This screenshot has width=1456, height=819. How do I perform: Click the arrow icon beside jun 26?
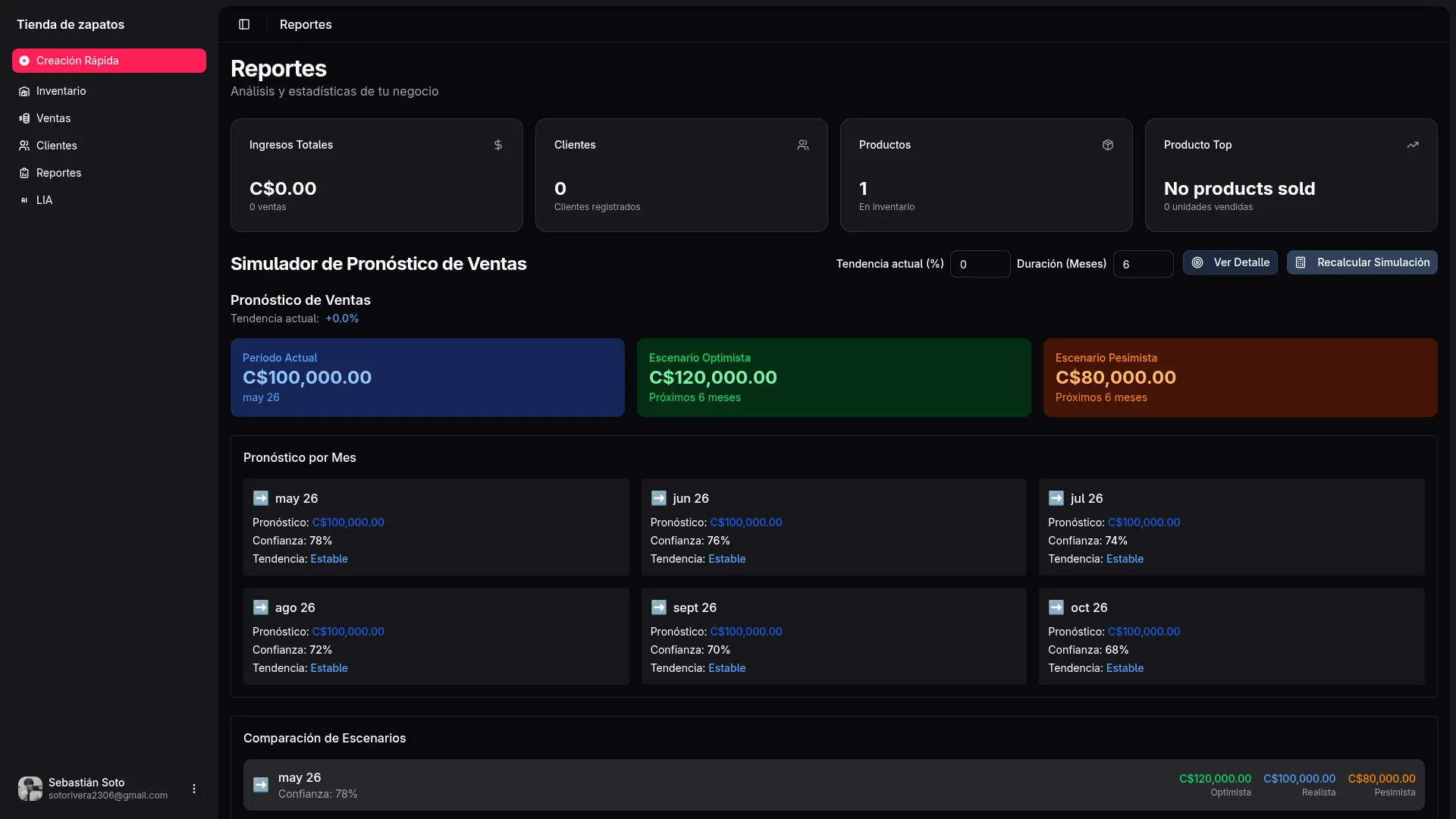tap(659, 498)
